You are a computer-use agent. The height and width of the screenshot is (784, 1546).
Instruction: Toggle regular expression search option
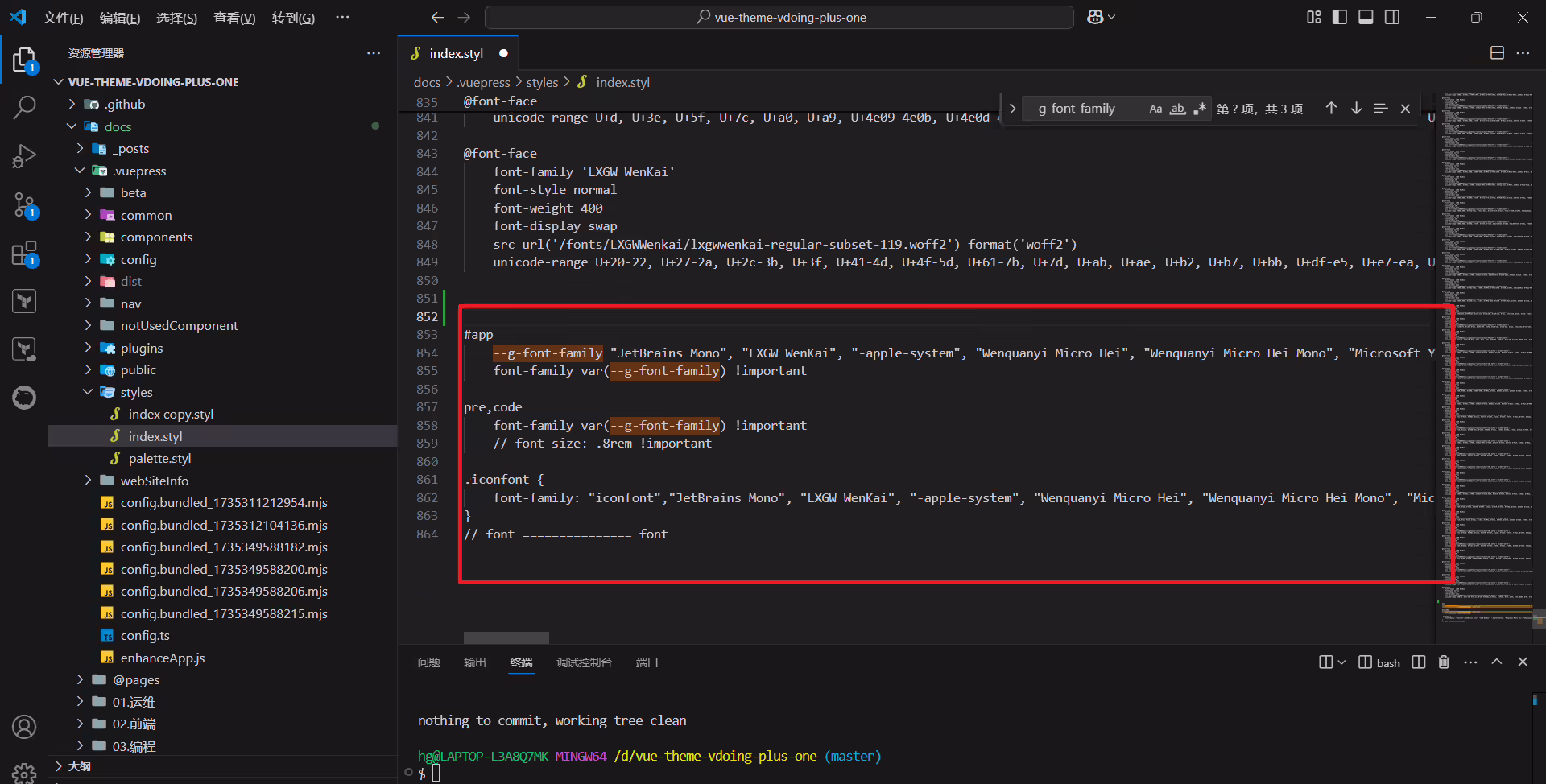(x=1200, y=109)
